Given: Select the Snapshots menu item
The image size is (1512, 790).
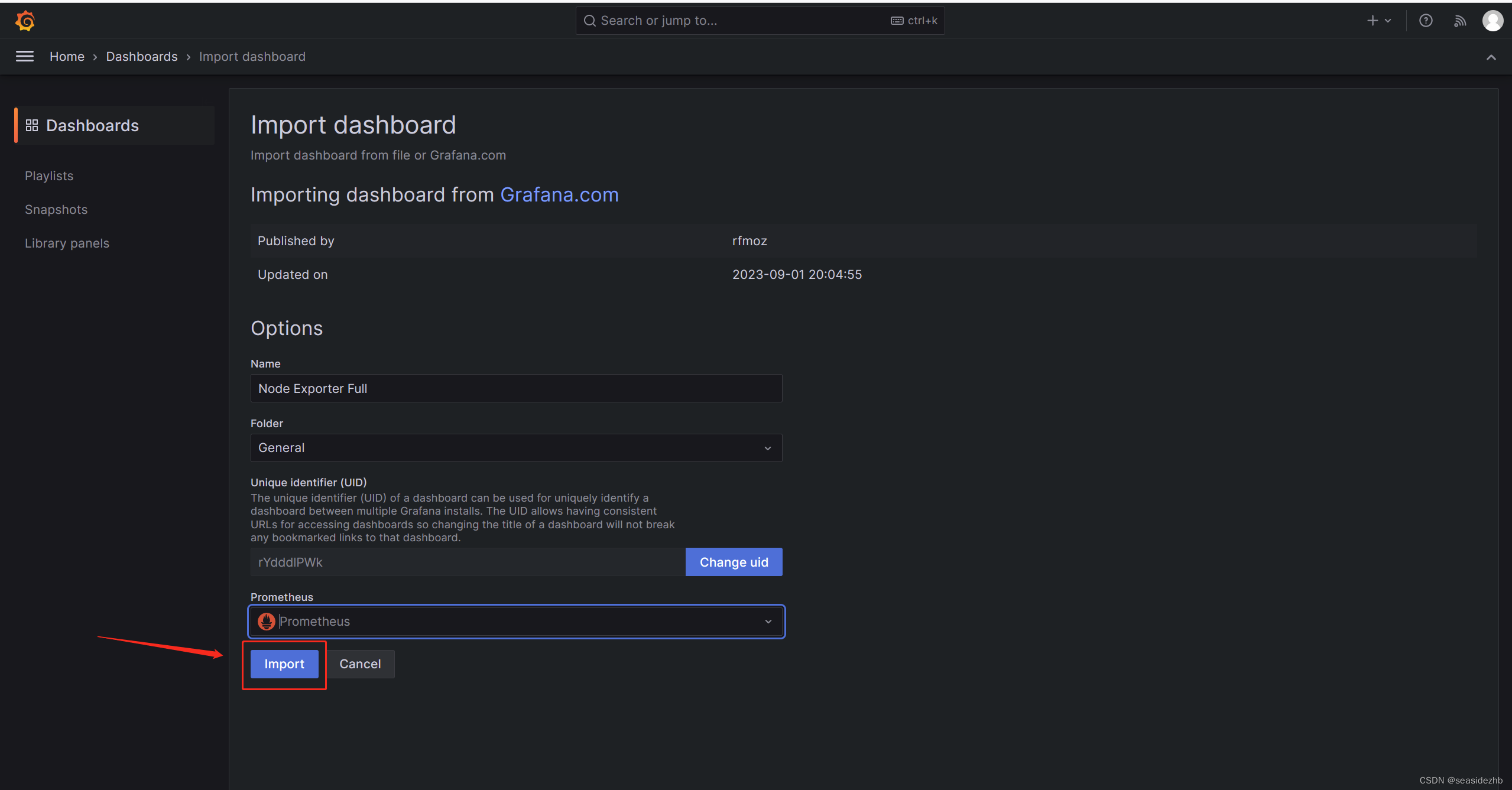Looking at the screenshot, I should point(56,210).
